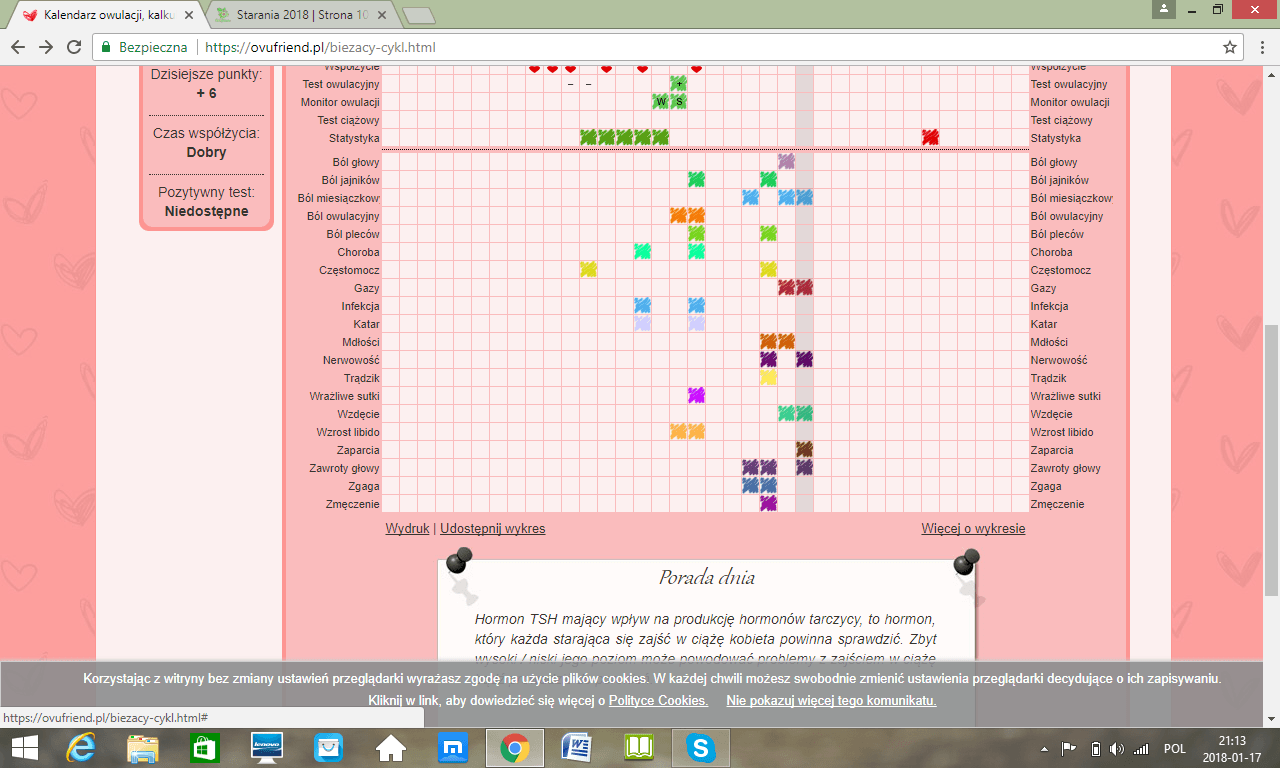
Task: Open the Więcej o wykresie link
Action: click(x=972, y=528)
